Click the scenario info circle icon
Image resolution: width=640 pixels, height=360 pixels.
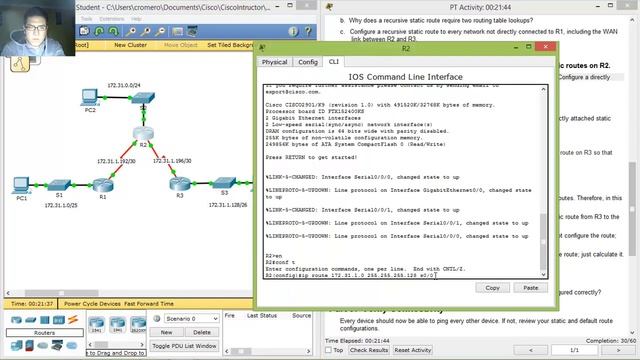(156, 318)
